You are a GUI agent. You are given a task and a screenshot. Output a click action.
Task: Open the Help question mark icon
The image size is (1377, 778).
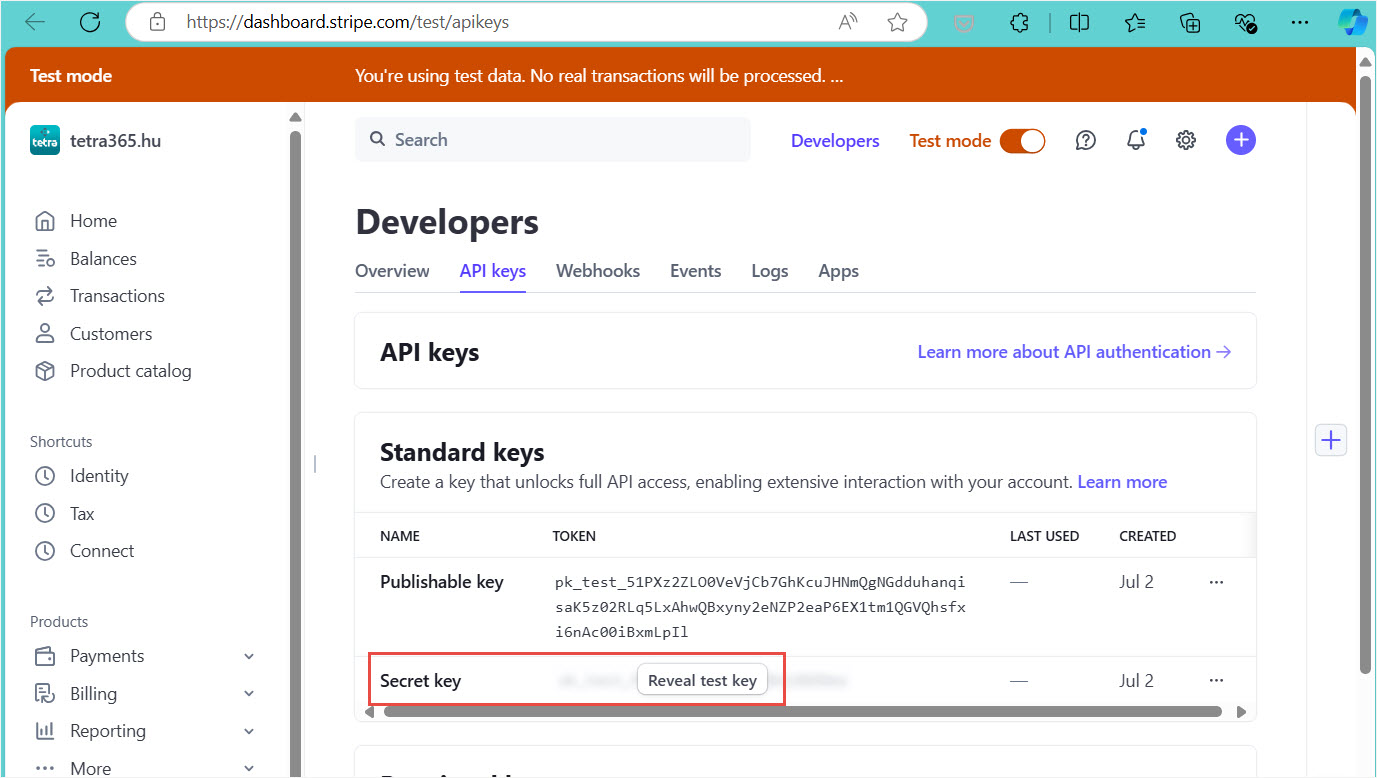(1085, 141)
